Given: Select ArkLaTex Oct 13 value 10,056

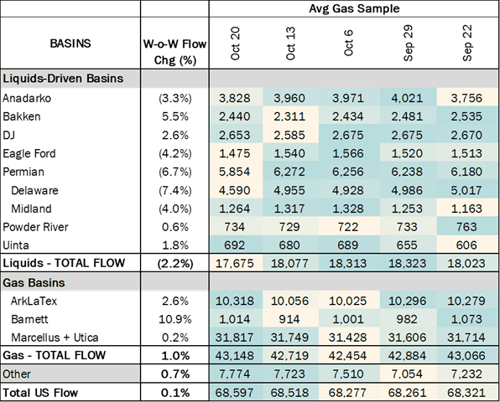Looking at the screenshot, I should (289, 301).
